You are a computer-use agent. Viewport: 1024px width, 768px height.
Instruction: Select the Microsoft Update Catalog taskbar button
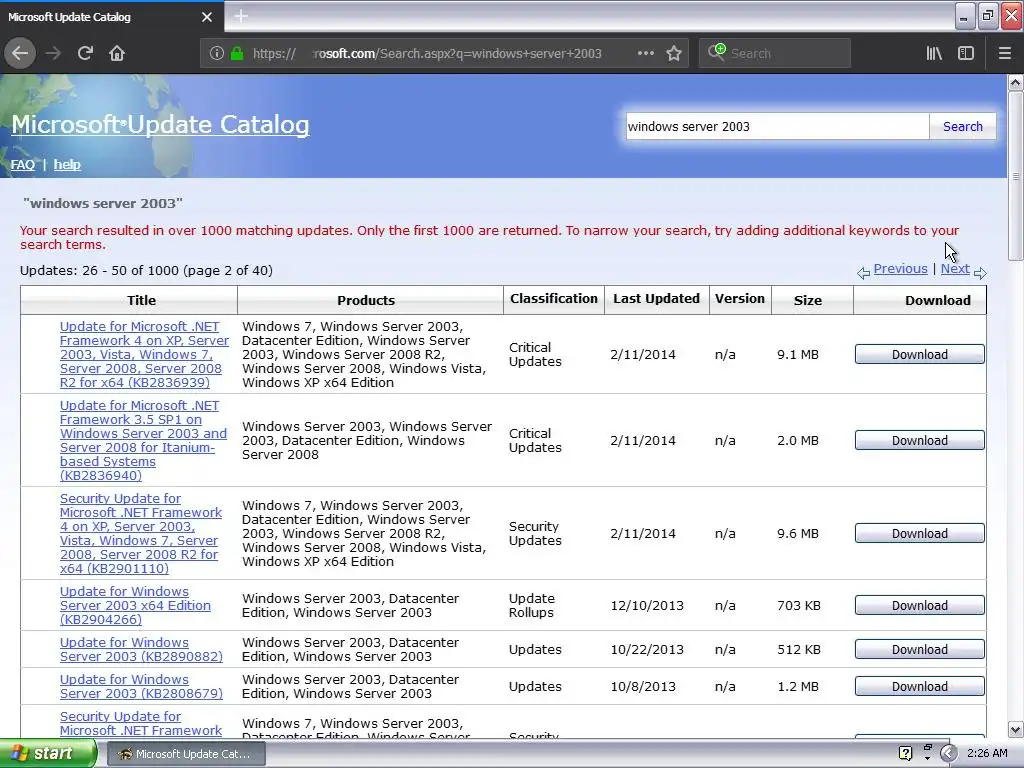185,754
